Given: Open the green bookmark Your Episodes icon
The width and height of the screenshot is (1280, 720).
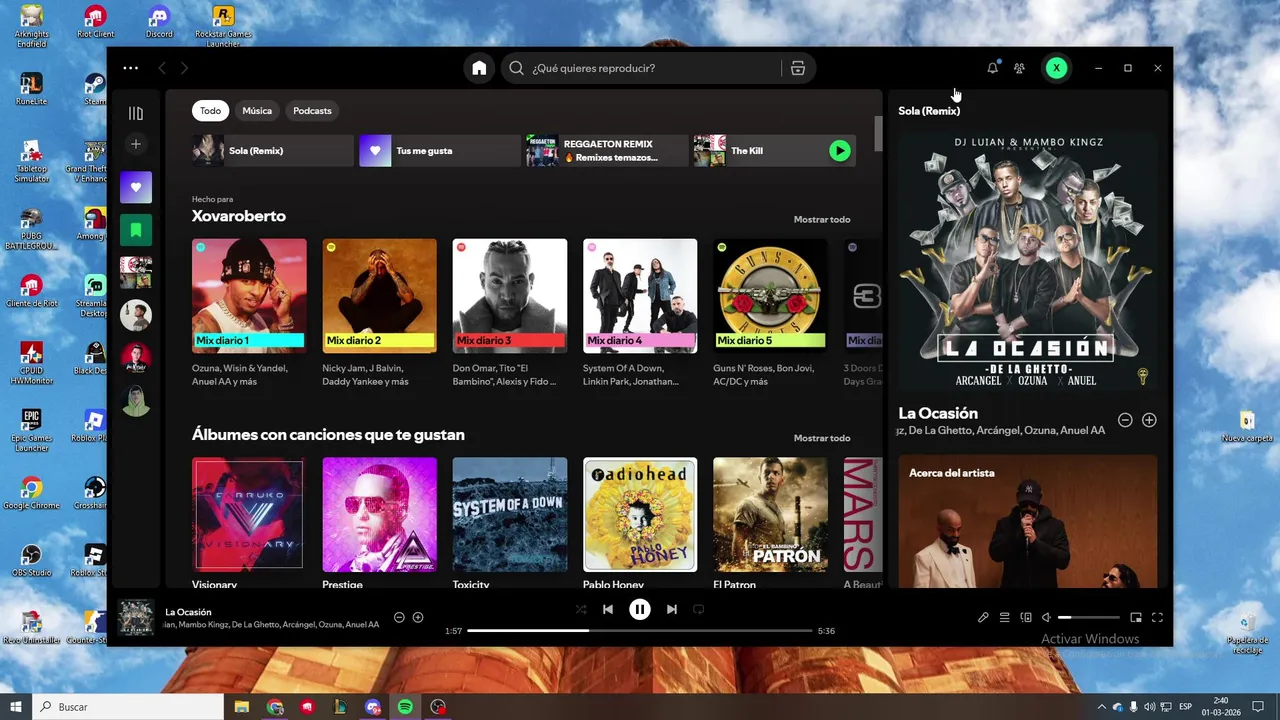Looking at the screenshot, I should [136, 230].
